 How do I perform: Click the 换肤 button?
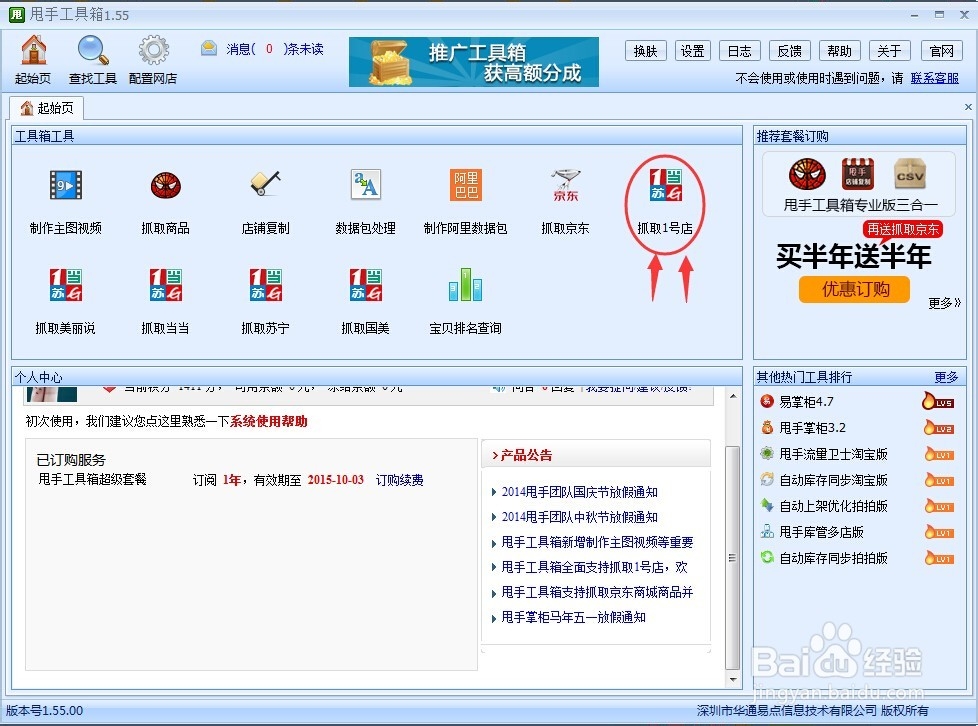click(645, 50)
